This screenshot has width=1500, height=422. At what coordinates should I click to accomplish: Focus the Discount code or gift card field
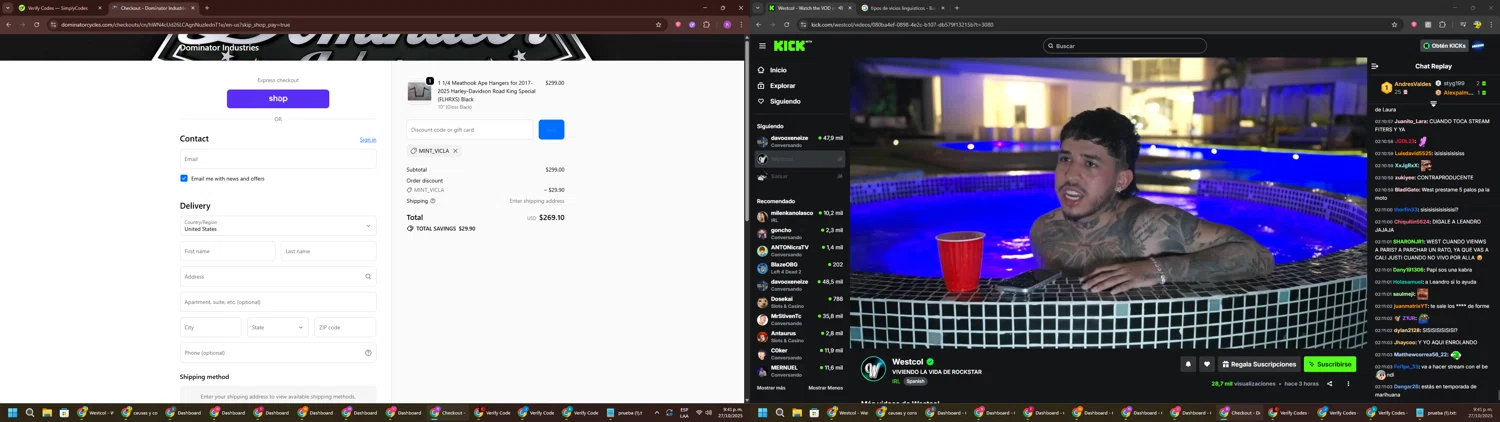[470, 129]
